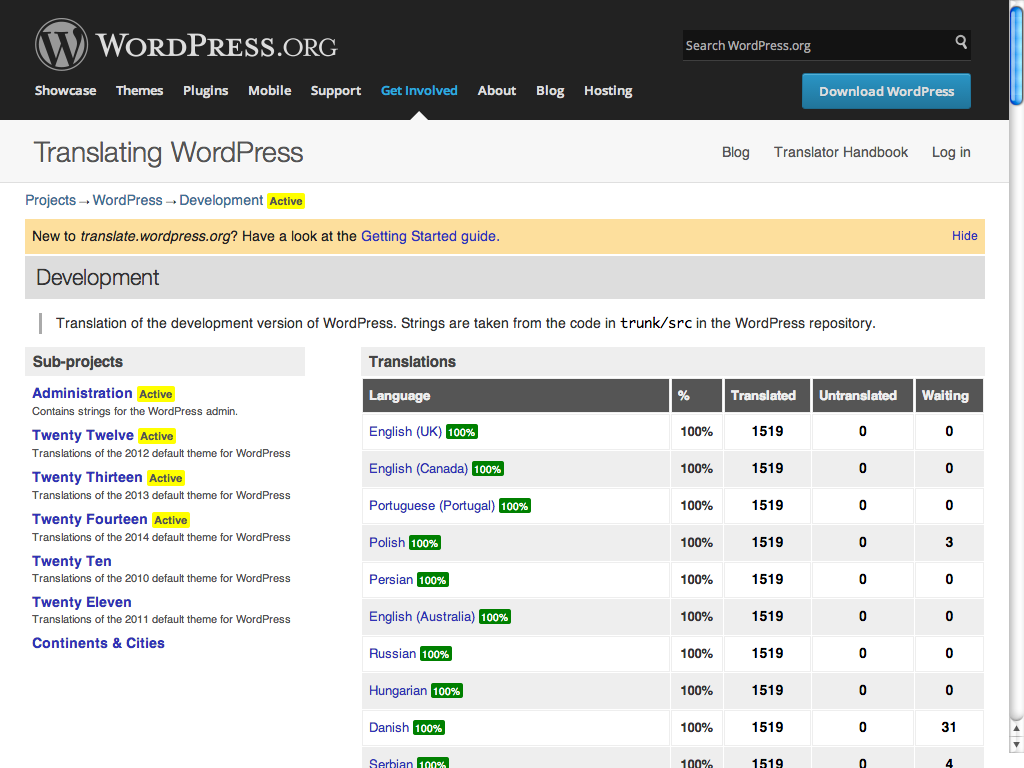Open the English (UK) translation
This screenshot has width=1024, height=768.
click(x=406, y=432)
